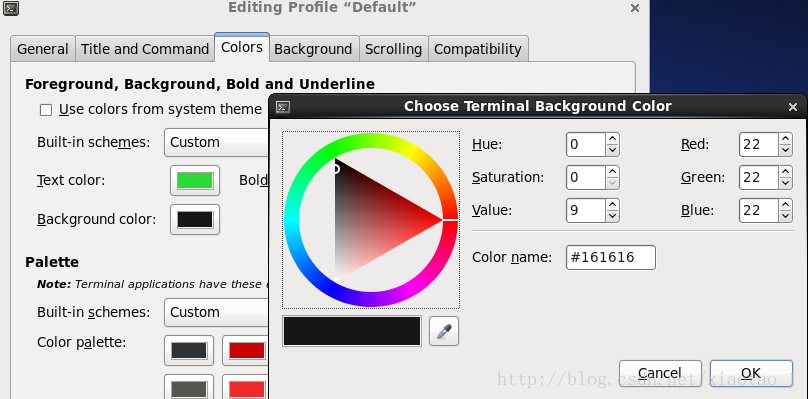Decrease the Blue value
This screenshot has height=399, width=808.
pyautogui.click(x=785, y=216)
